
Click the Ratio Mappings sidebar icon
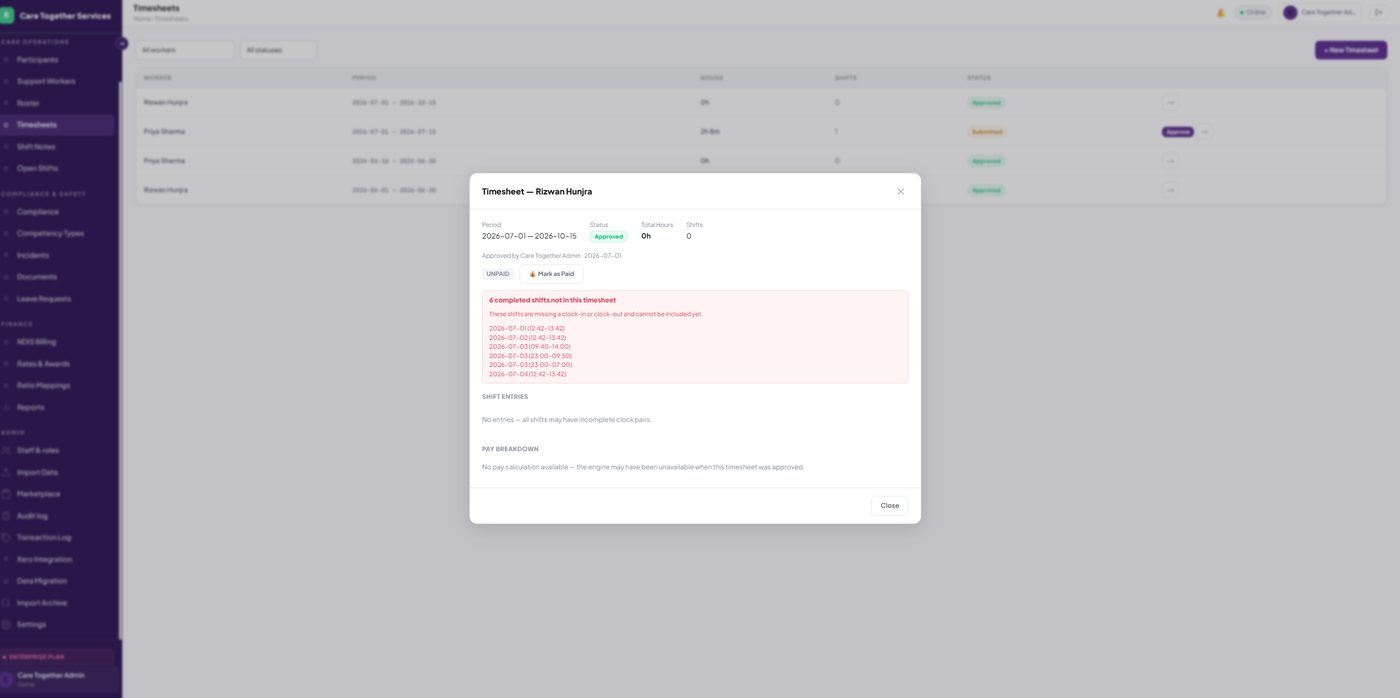(6, 385)
